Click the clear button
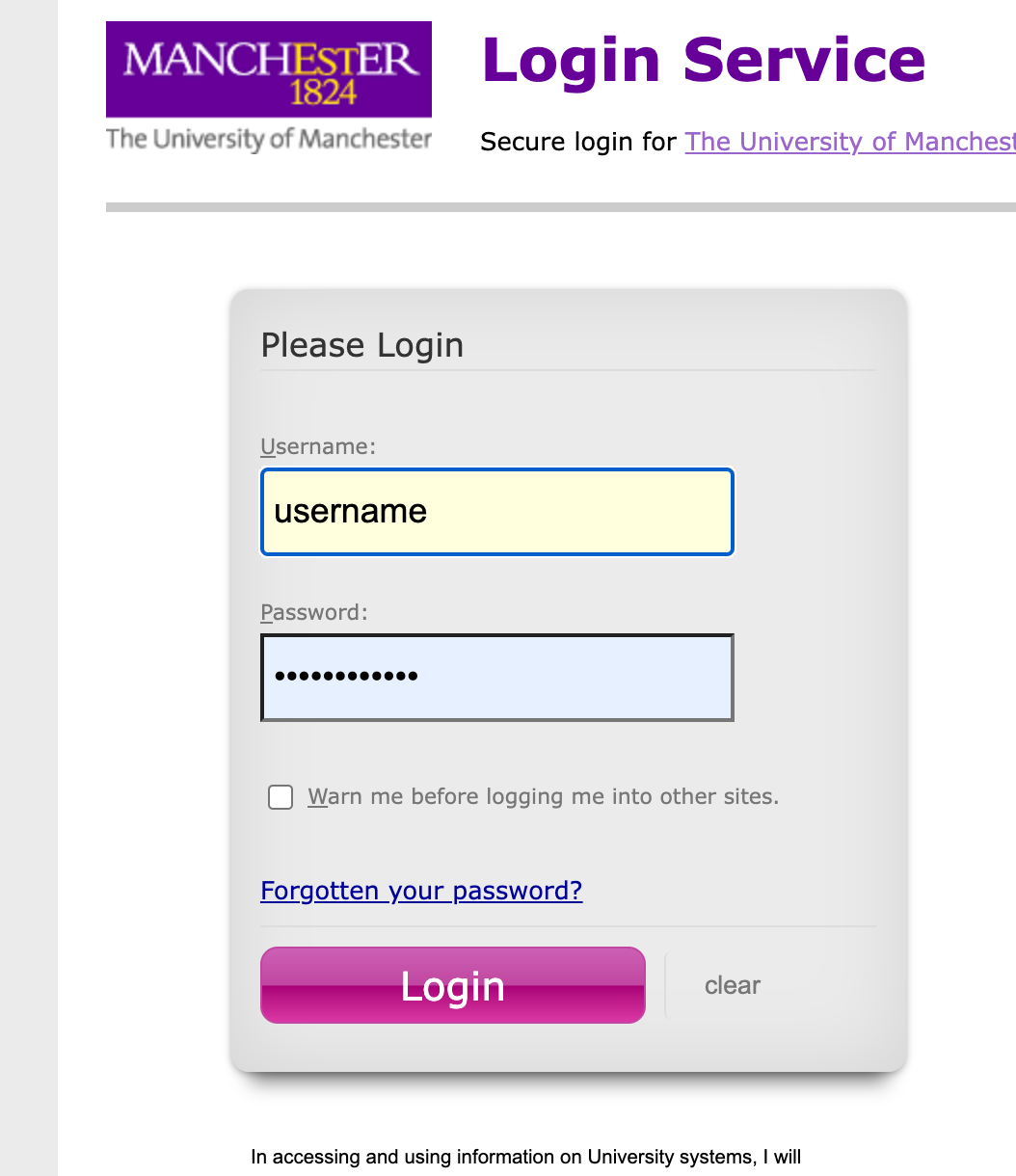Viewport: 1016px width, 1176px height. pyautogui.click(x=732, y=985)
